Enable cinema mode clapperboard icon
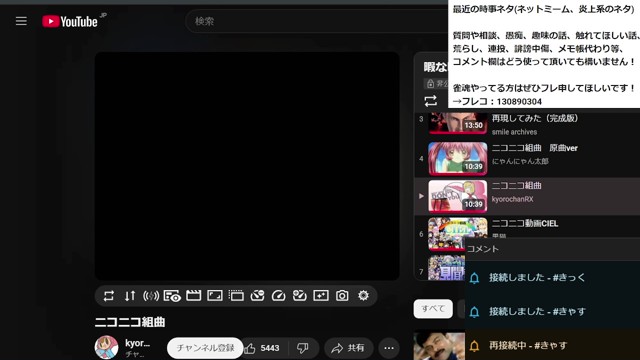Image resolution: width=640 pixels, height=360 pixels. tap(193, 296)
